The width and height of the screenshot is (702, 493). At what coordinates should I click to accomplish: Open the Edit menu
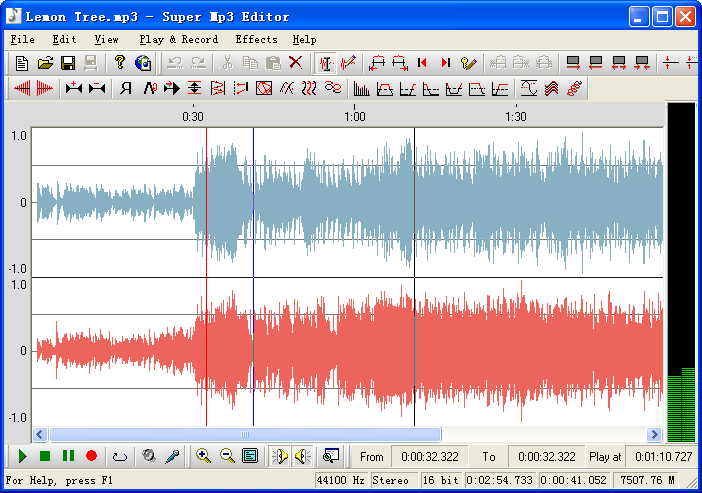point(64,39)
